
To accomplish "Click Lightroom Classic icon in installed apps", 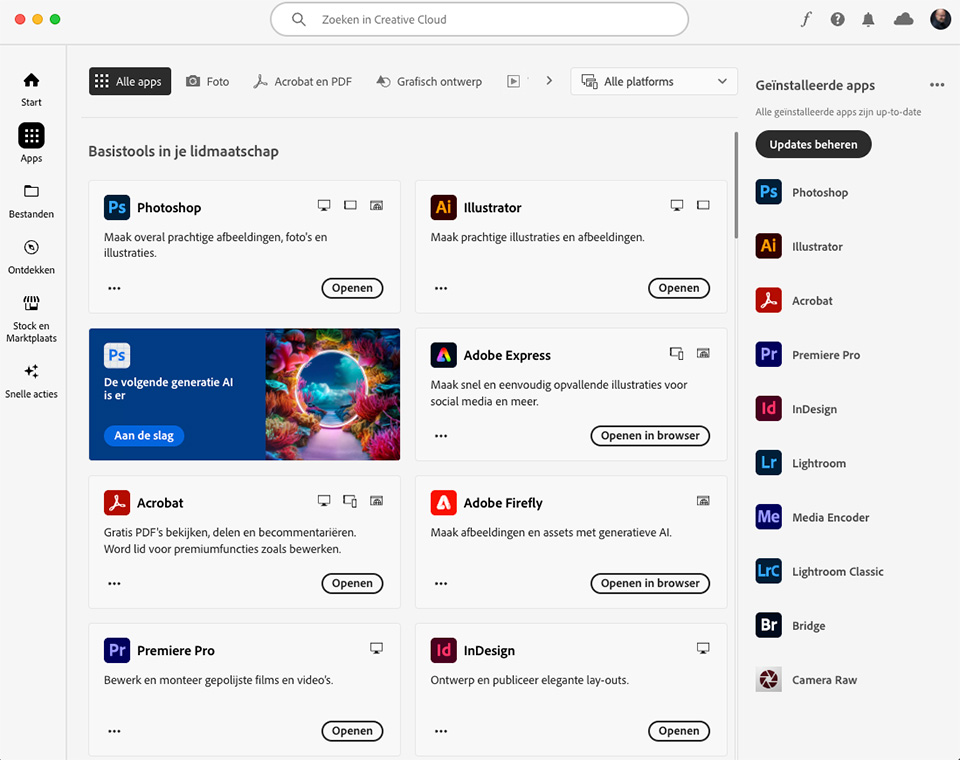I will [x=768, y=571].
